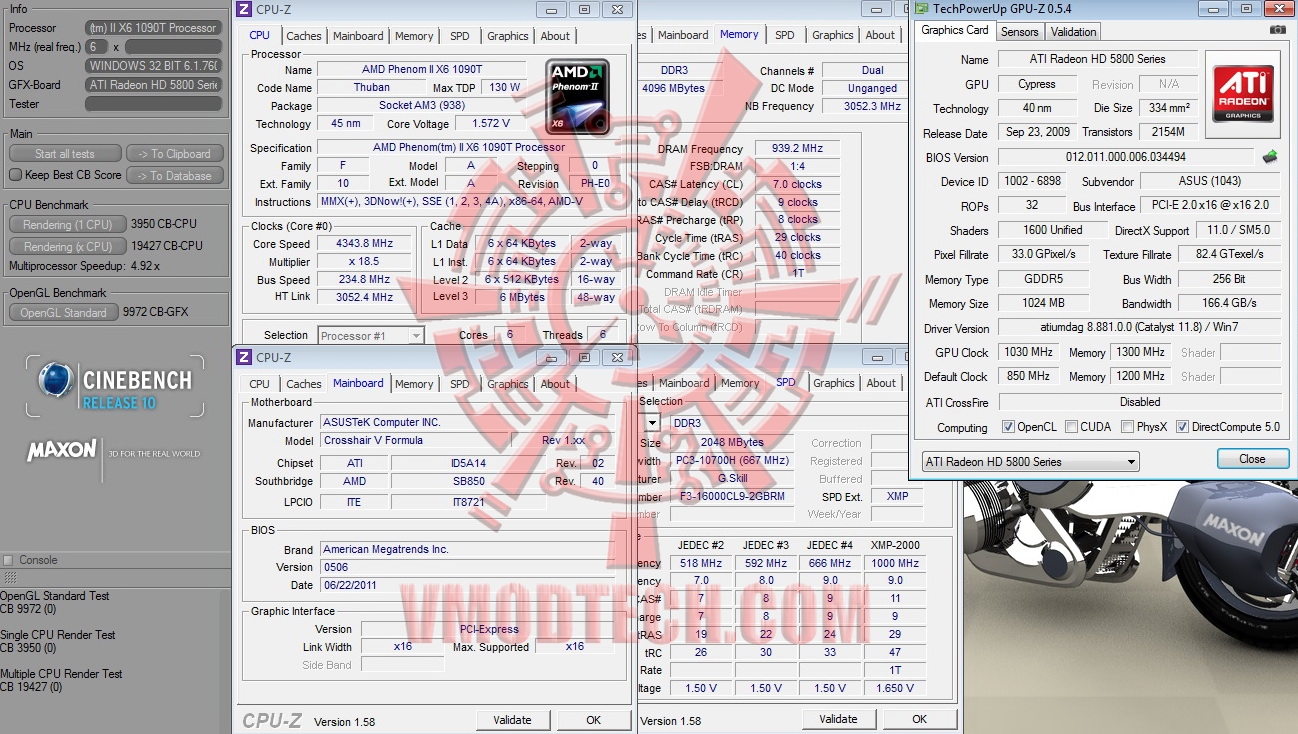Click the Multiple CPU Render Test console line
This screenshot has width=1298, height=734.
61,674
